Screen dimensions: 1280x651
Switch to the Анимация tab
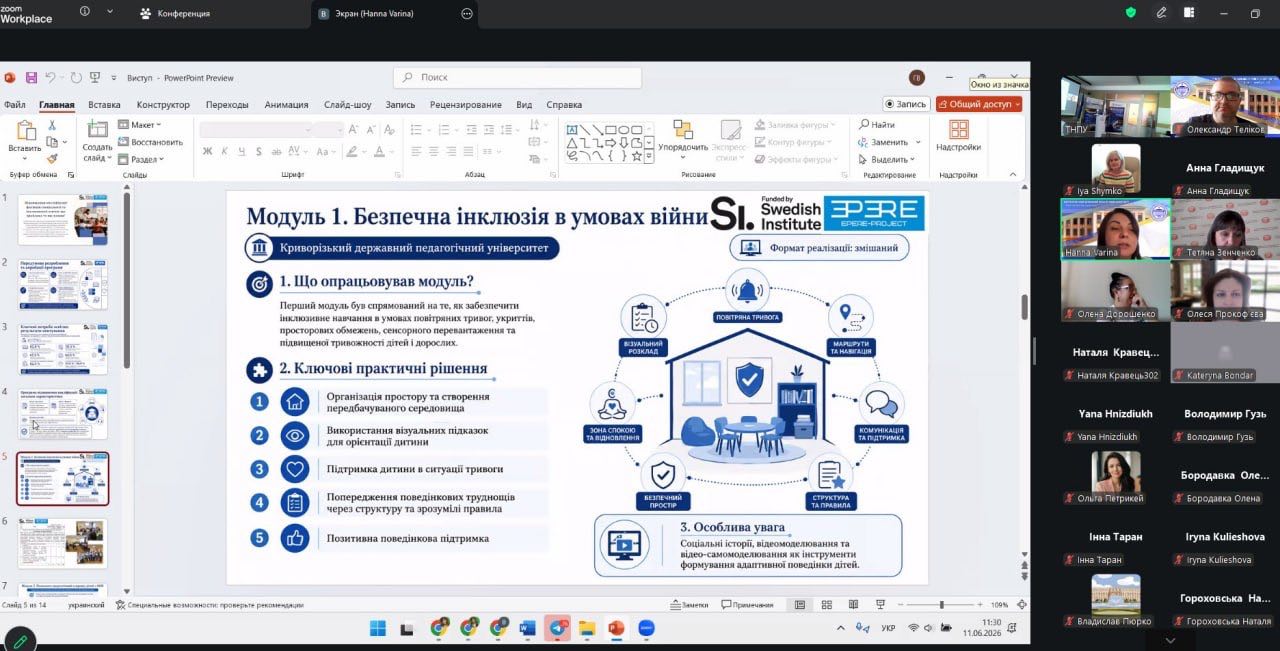286,104
